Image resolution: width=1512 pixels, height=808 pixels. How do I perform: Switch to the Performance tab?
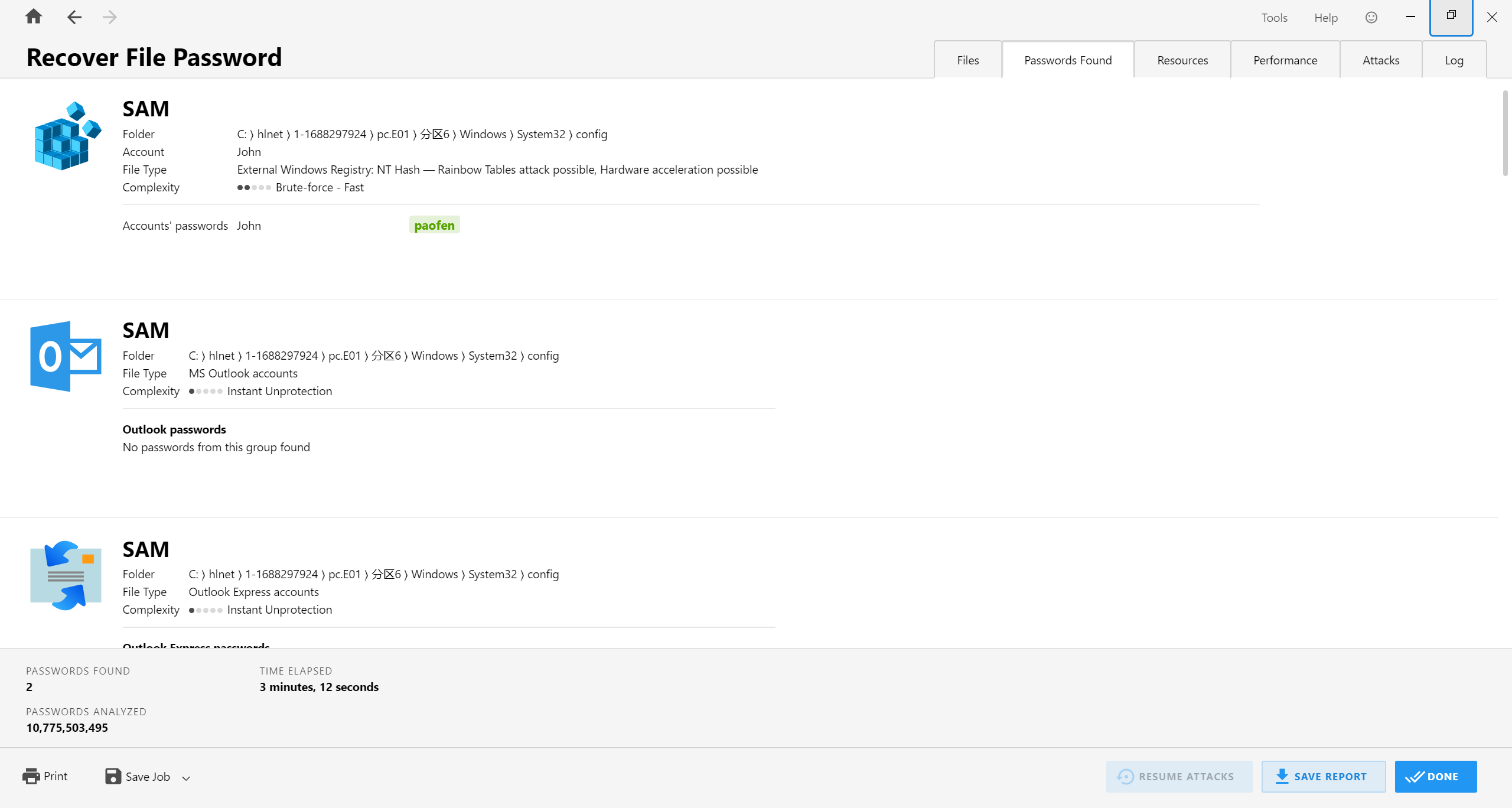tap(1285, 60)
